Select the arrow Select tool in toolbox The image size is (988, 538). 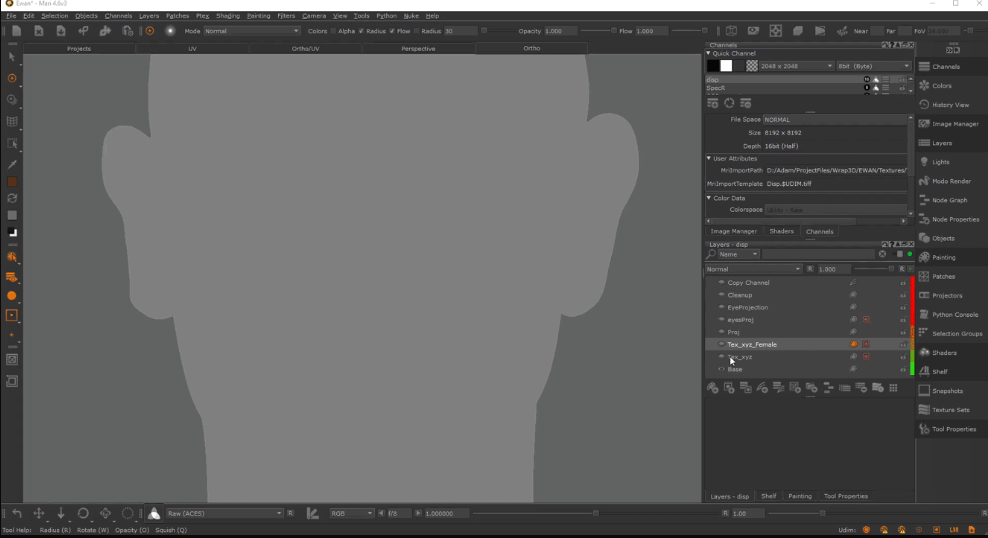pyautogui.click(x=11, y=57)
